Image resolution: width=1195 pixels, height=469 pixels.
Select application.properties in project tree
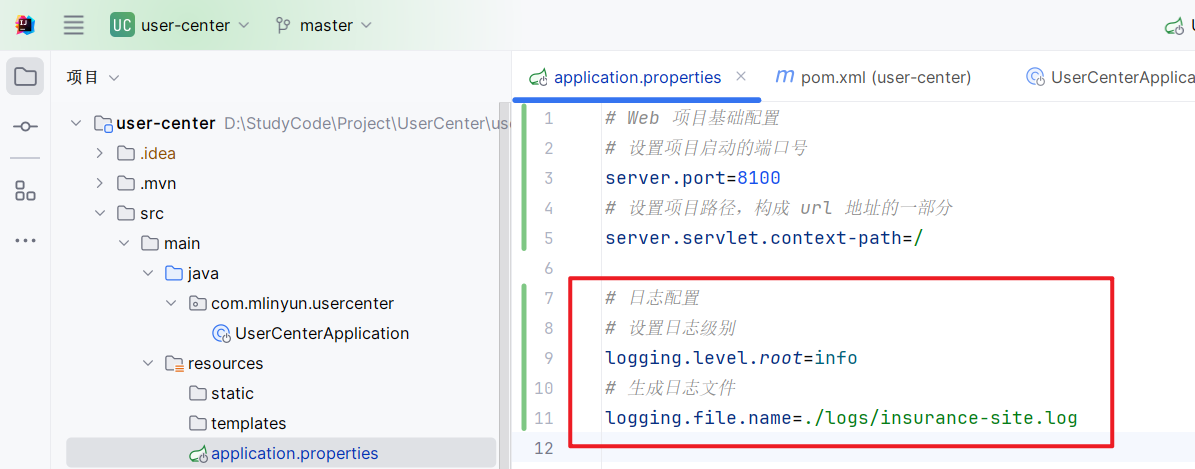tap(294, 453)
